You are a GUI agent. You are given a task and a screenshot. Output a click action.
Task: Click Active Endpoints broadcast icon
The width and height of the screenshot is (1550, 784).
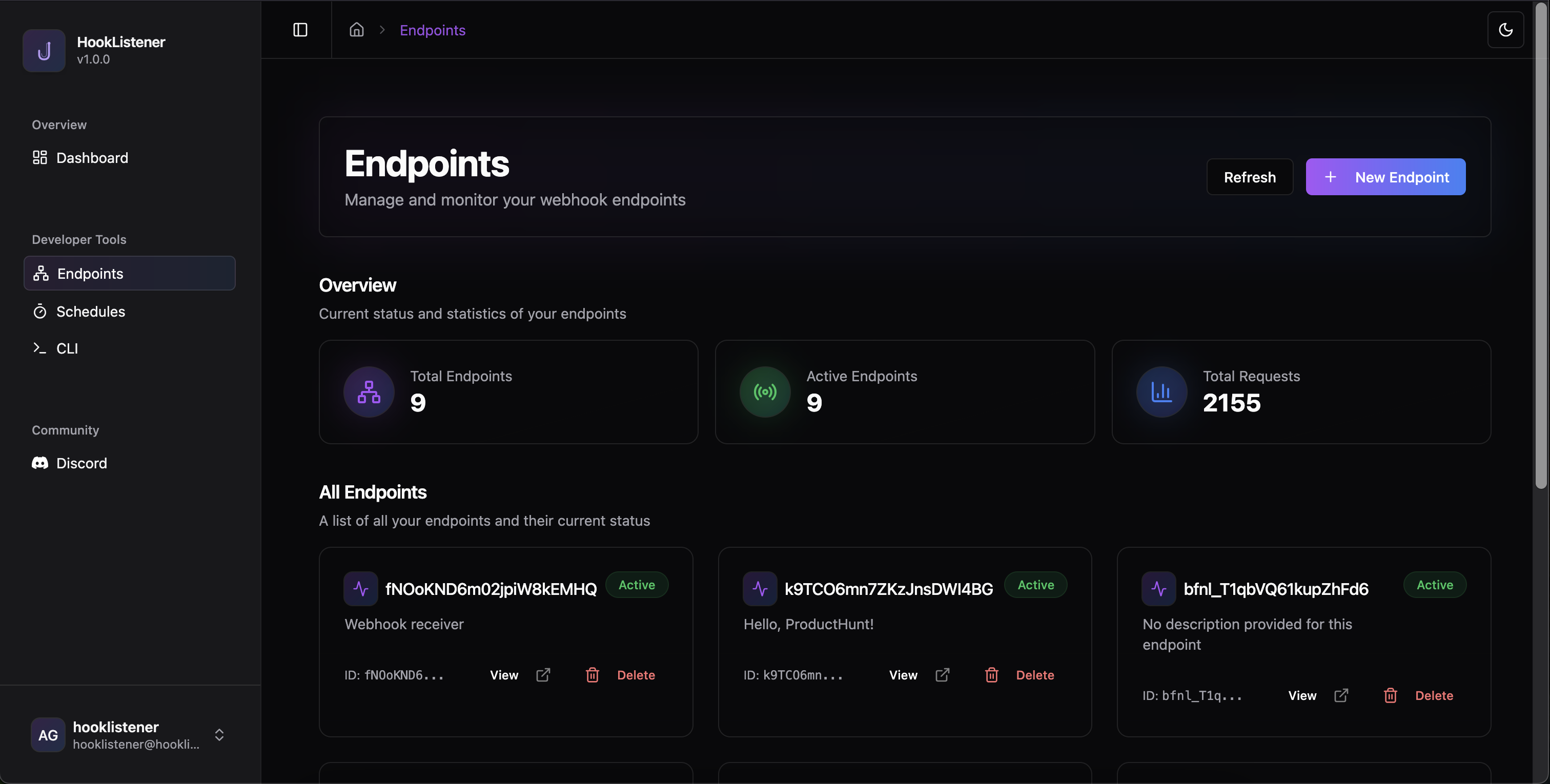tap(765, 393)
